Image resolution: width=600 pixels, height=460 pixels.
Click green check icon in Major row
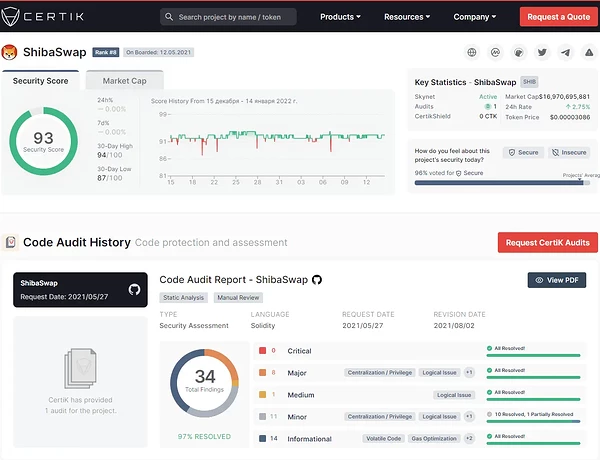pos(489,370)
